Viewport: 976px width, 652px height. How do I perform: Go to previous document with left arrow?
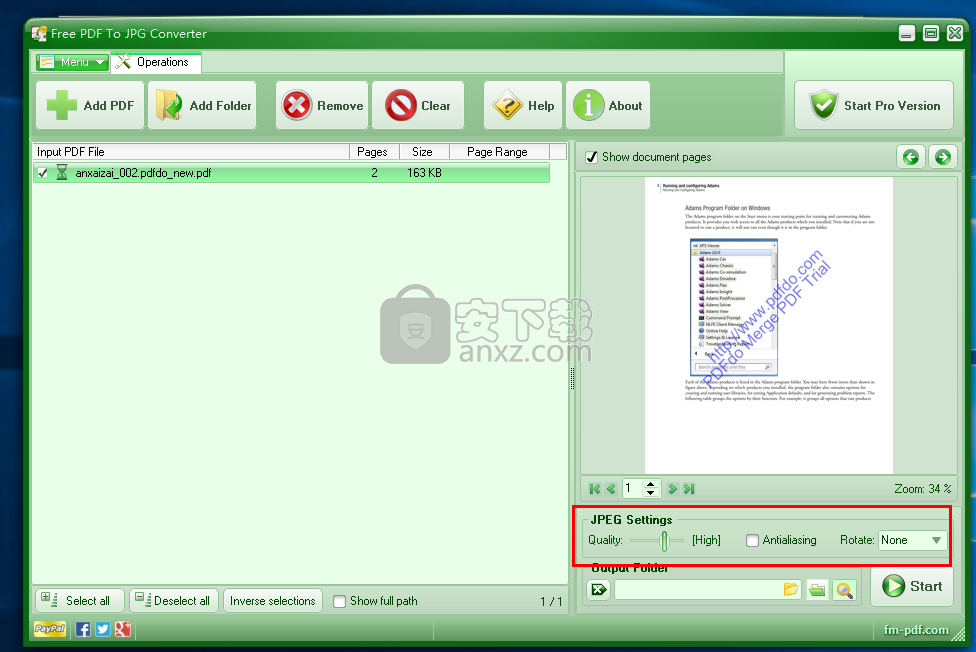pos(911,157)
